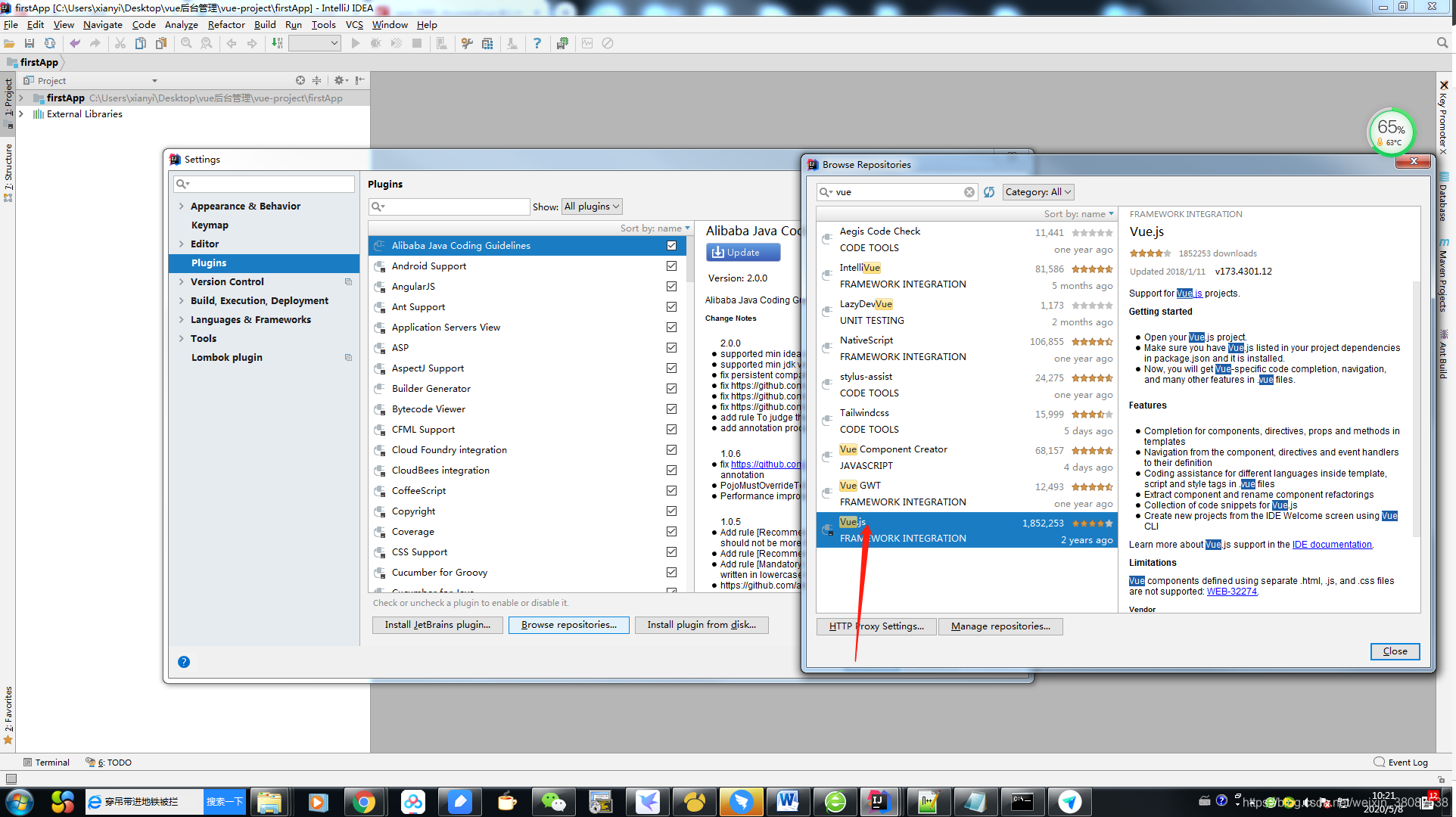The width and height of the screenshot is (1456, 817).
Task: Click the Vue Component Creator icon
Action: 828,456
